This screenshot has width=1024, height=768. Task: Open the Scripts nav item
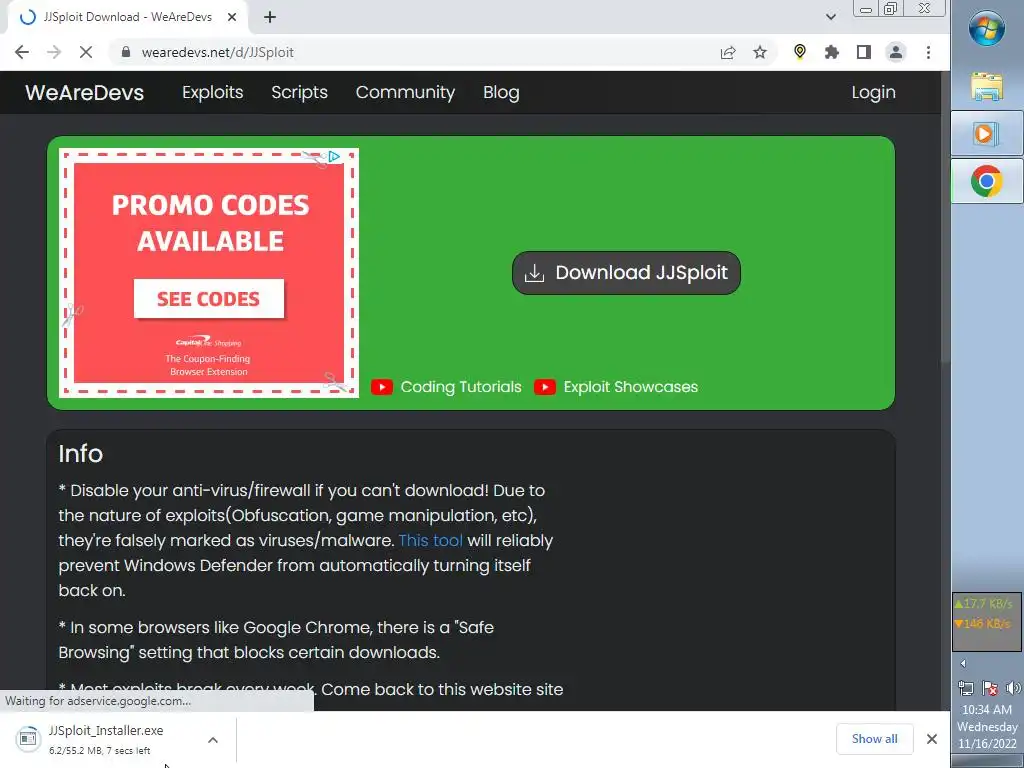point(299,92)
